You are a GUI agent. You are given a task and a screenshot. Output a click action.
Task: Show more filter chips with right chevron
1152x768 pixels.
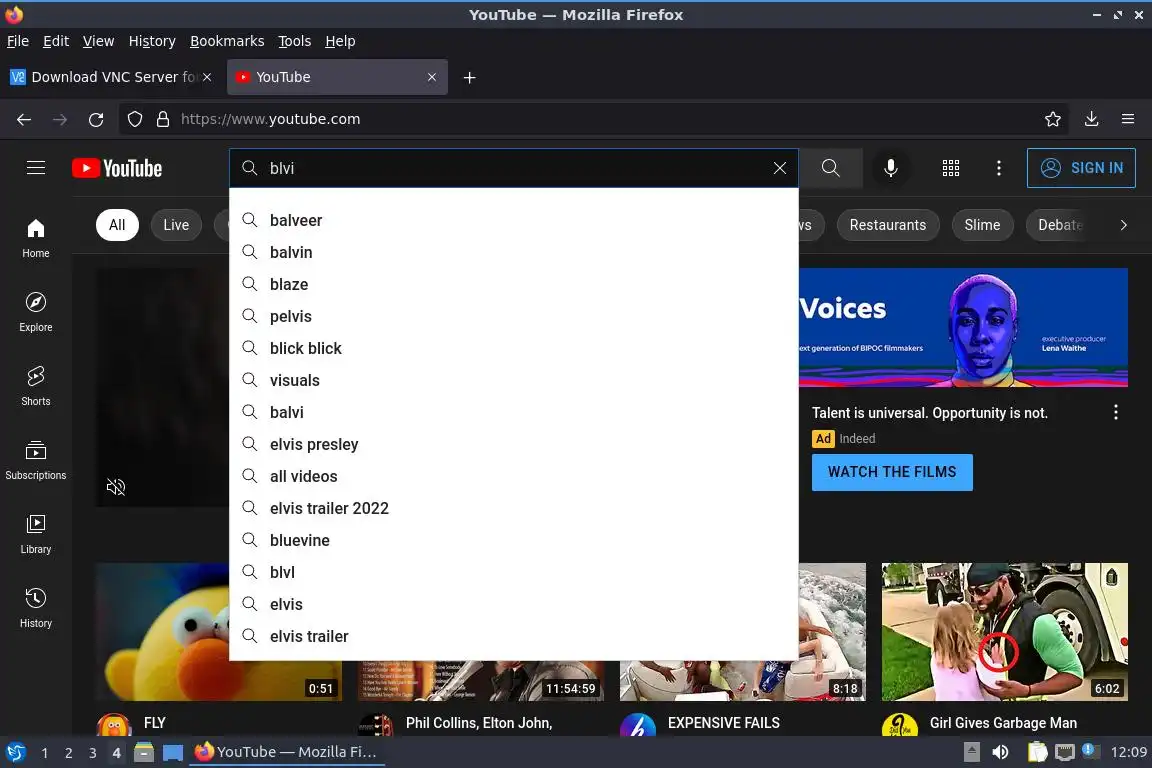pyautogui.click(x=1123, y=225)
